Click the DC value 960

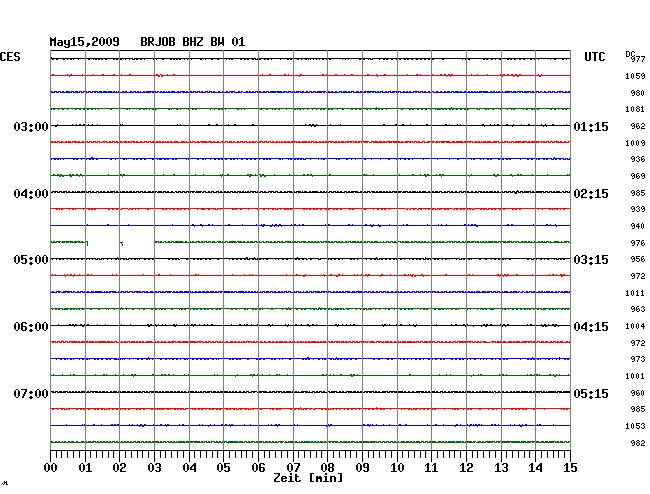638,393
